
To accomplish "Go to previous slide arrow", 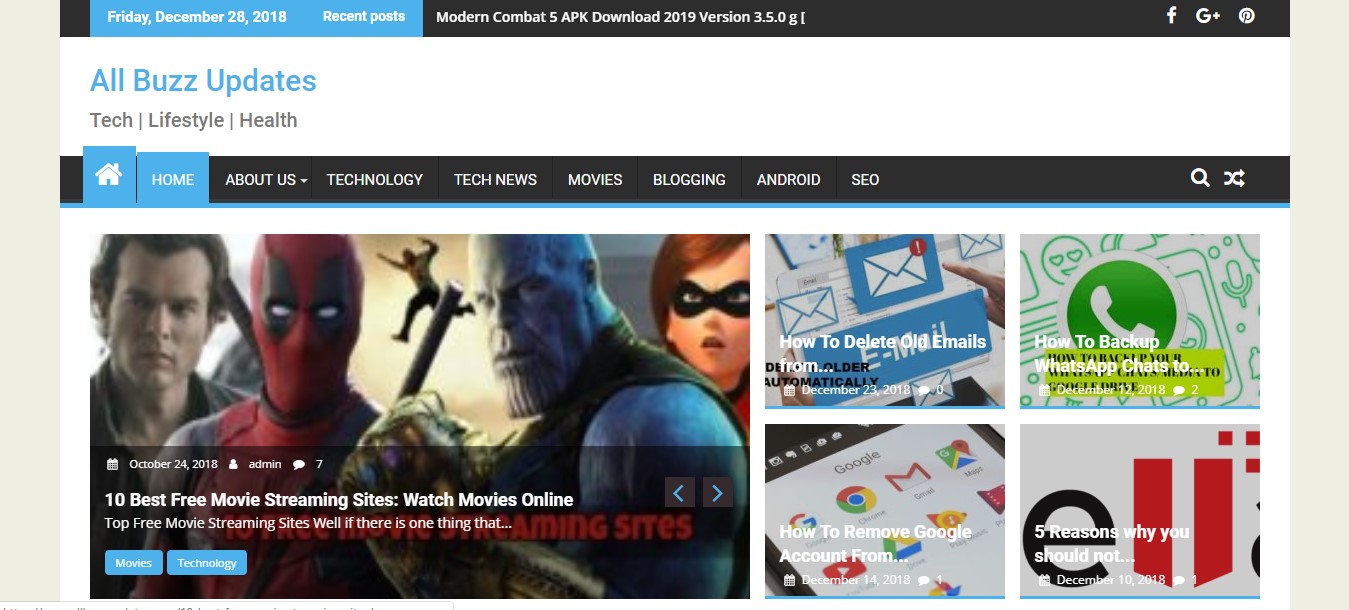I will tap(680, 492).
